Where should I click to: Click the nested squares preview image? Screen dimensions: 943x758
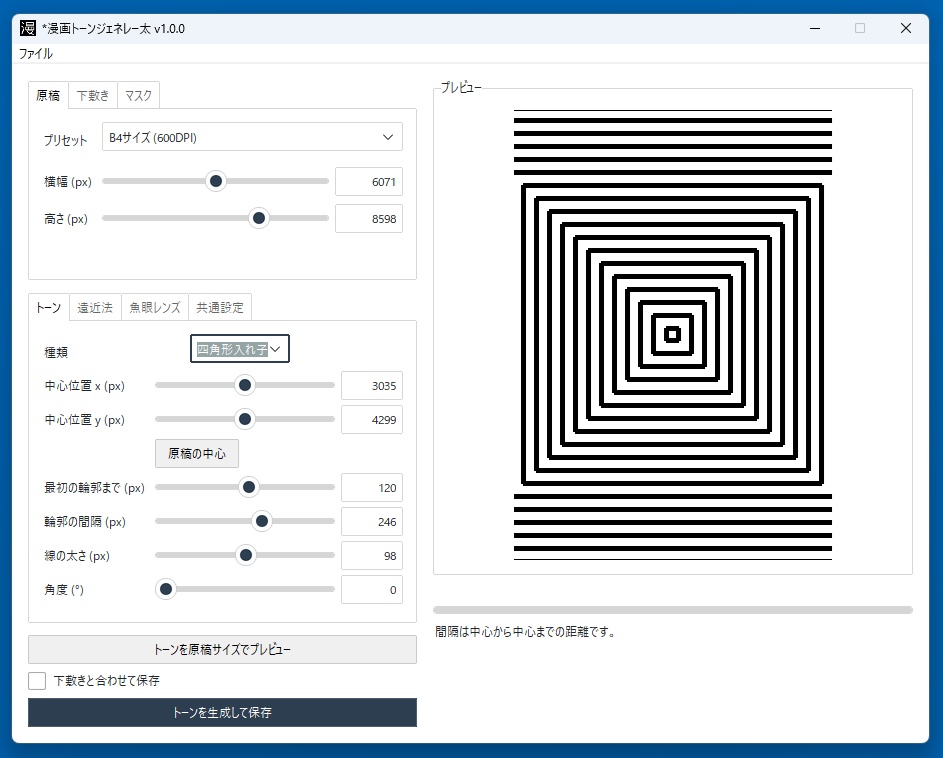[x=673, y=334]
